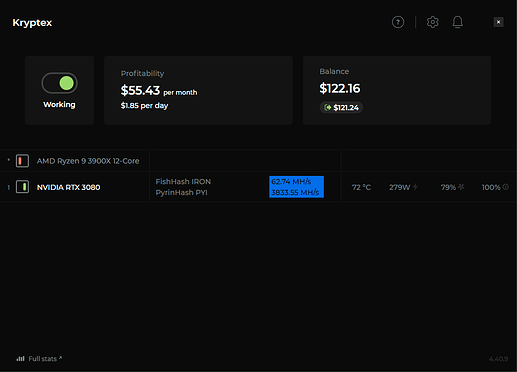Screen dimensions: 517x372
Task: Close the Kryptex window
Action: [498, 22]
